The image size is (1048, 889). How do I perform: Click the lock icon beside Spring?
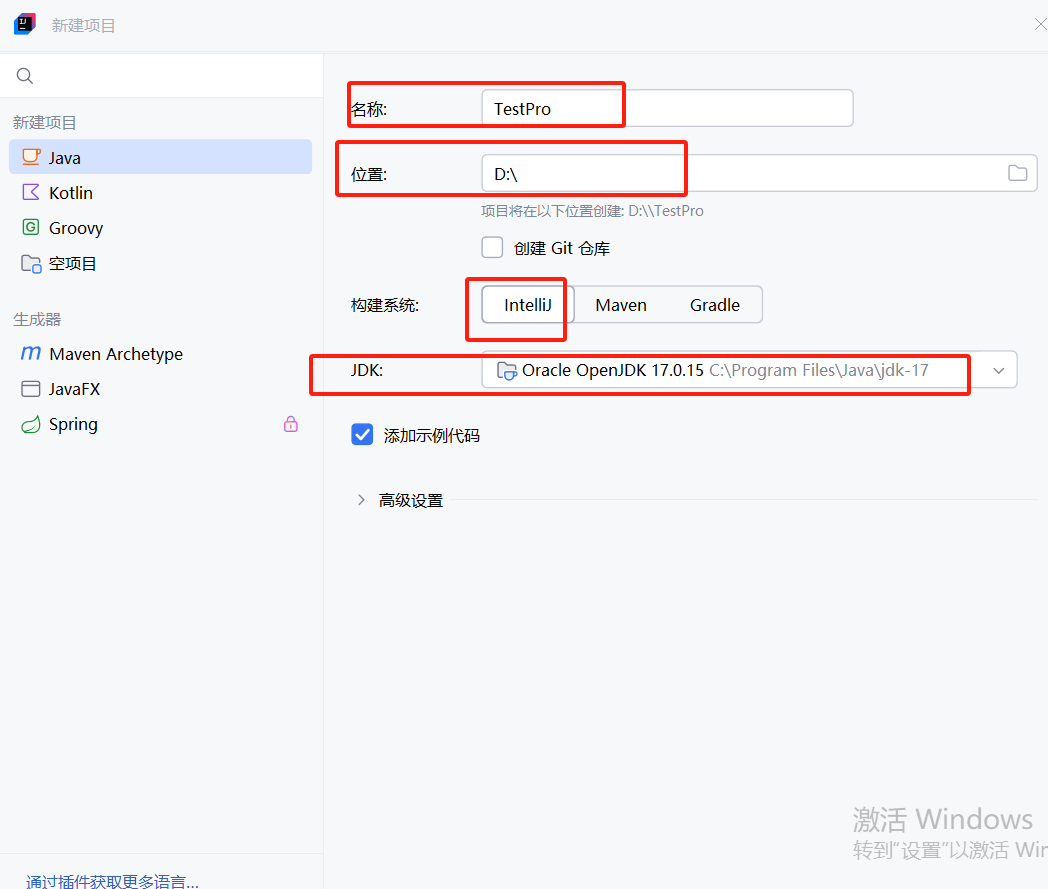coord(291,424)
